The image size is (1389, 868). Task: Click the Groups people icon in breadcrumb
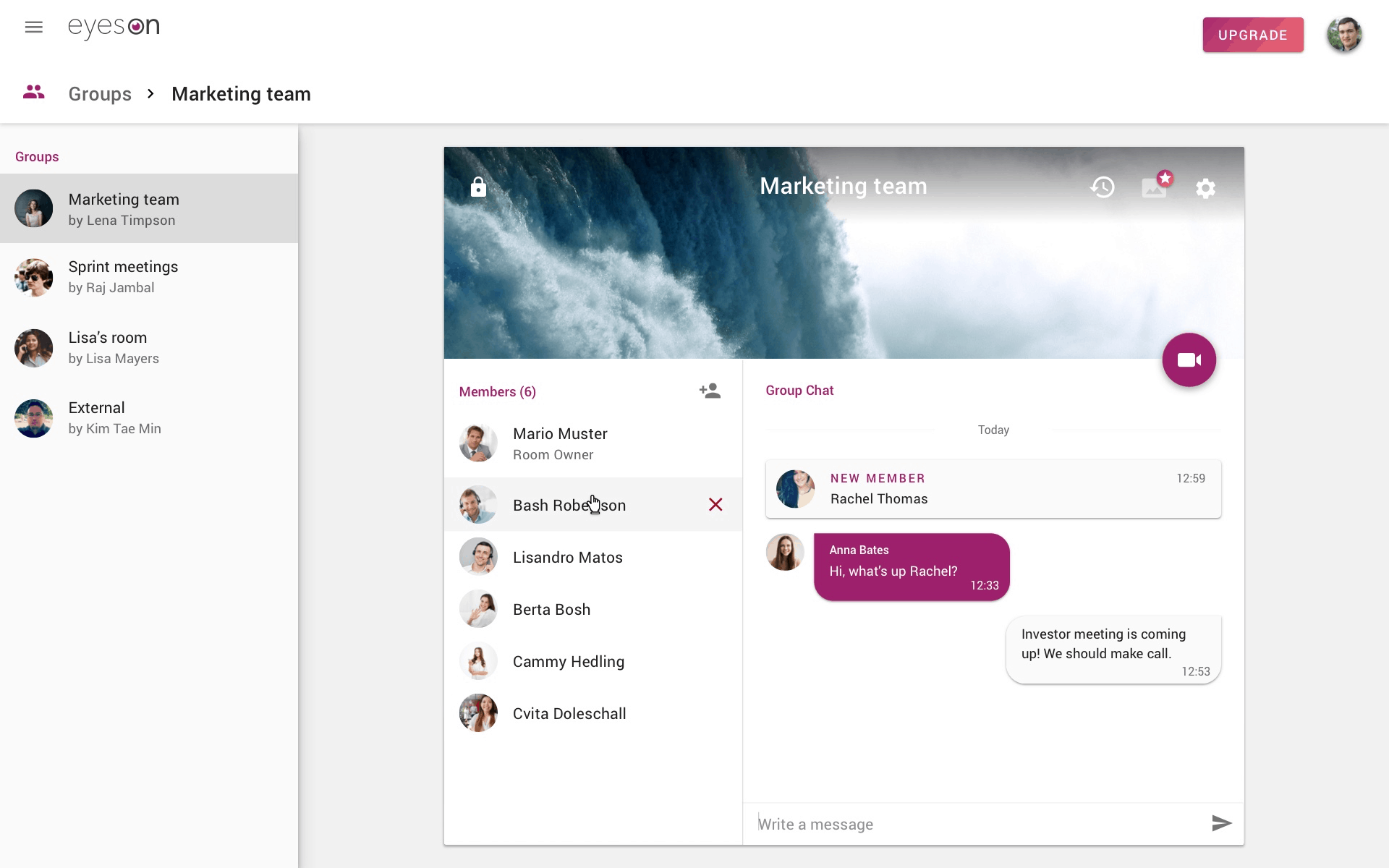click(33, 92)
